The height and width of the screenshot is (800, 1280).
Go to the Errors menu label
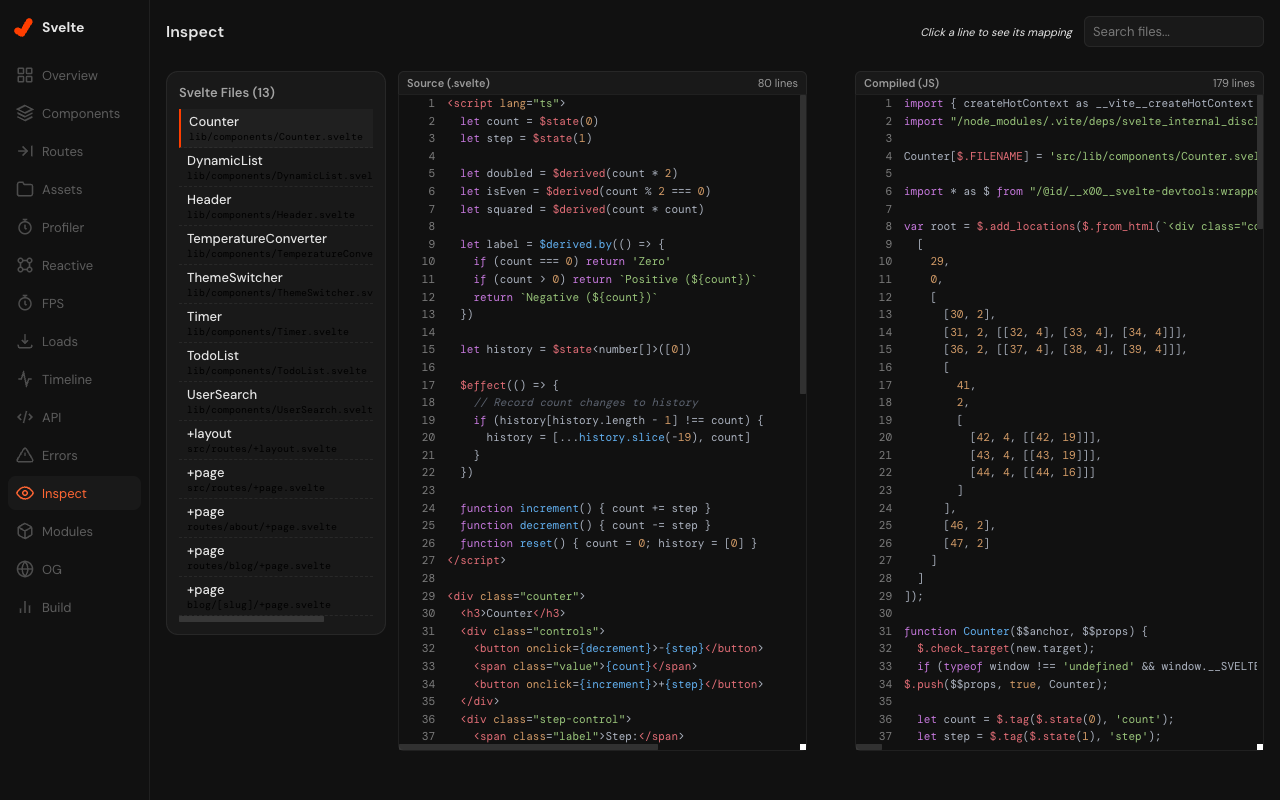(x=60, y=455)
